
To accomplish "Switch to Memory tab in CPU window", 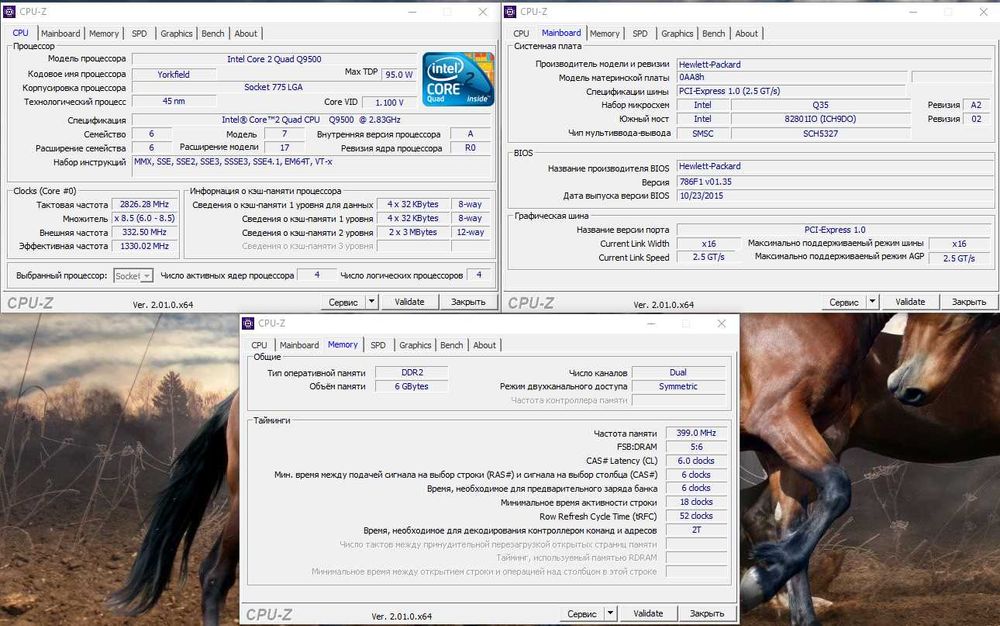I will (x=103, y=33).
